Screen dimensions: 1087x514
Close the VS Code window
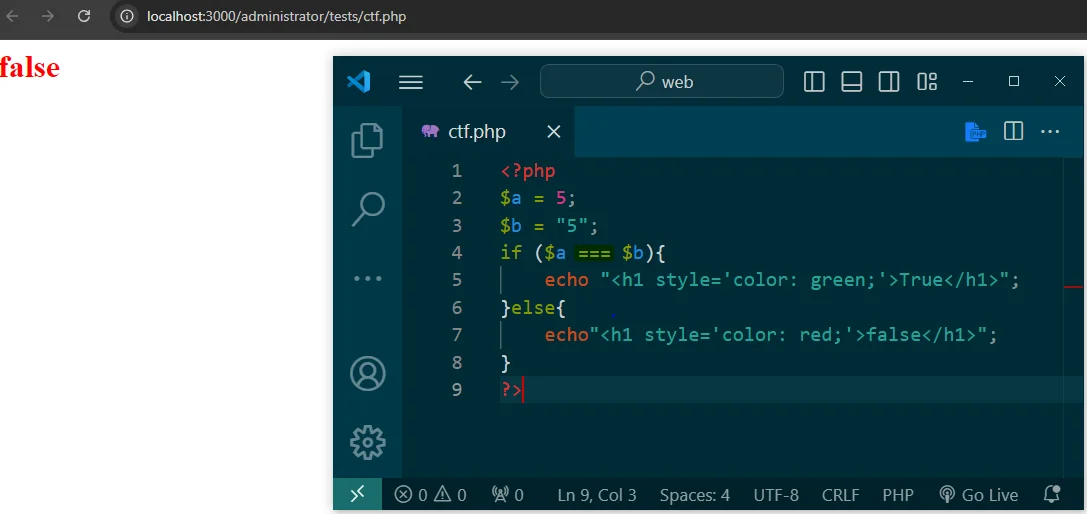[x=1059, y=82]
